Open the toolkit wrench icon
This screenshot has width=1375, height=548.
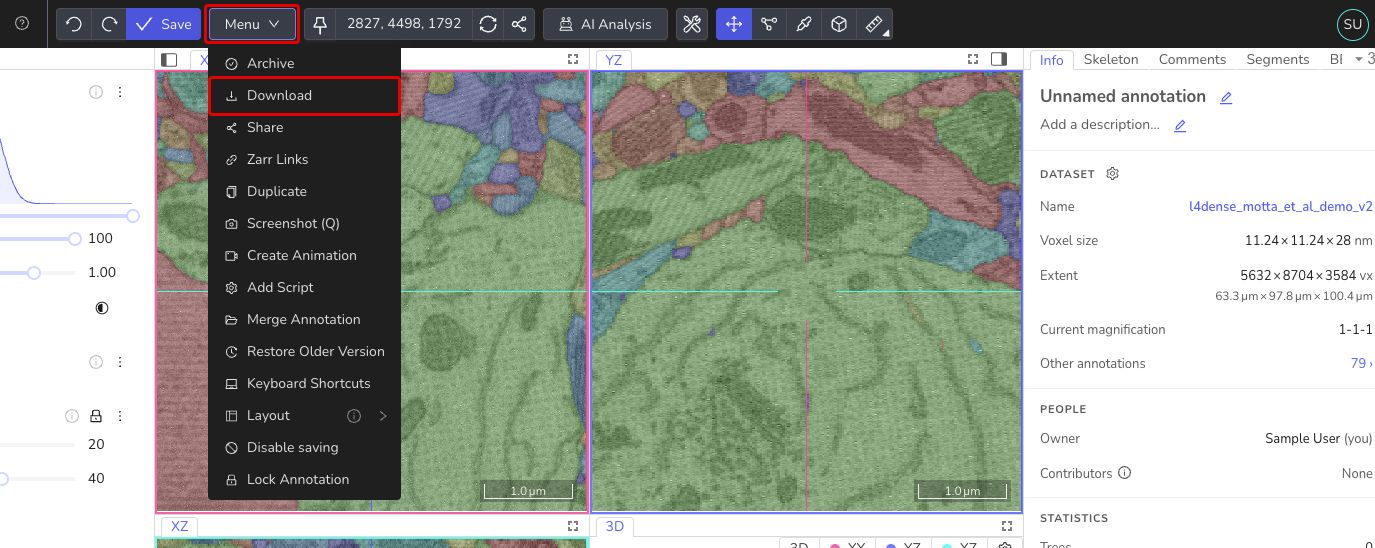coord(692,24)
